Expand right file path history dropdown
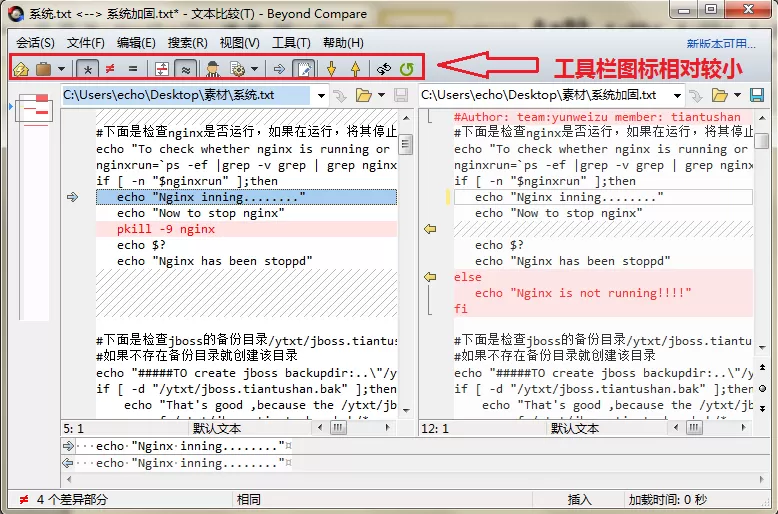 [677, 95]
